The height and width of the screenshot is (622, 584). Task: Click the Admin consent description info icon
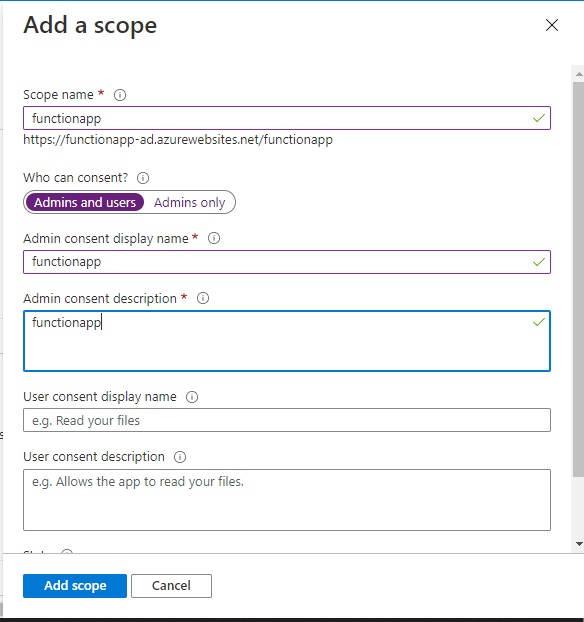[x=203, y=298]
